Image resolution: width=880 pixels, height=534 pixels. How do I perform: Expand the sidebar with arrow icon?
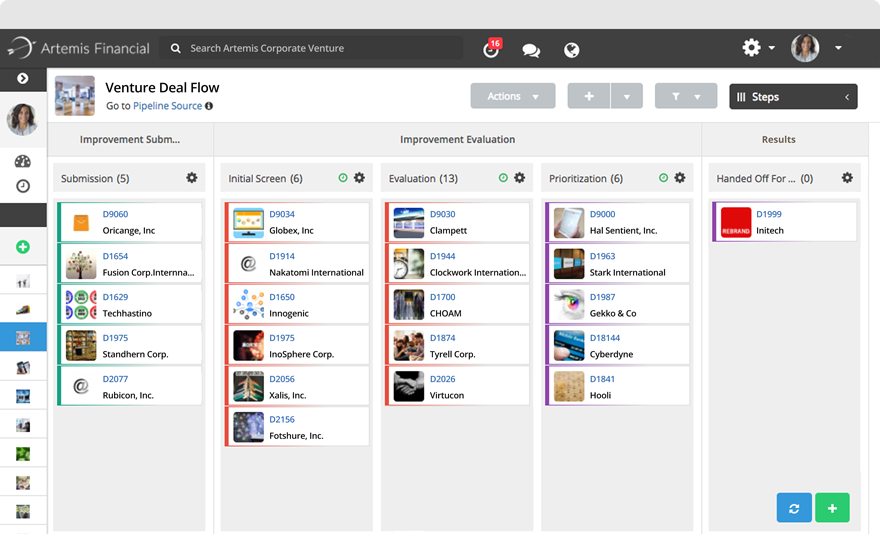pos(22,78)
